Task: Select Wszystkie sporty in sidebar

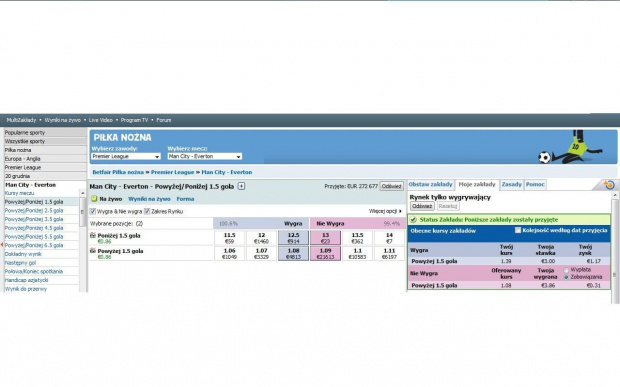Action: [x=45, y=141]
